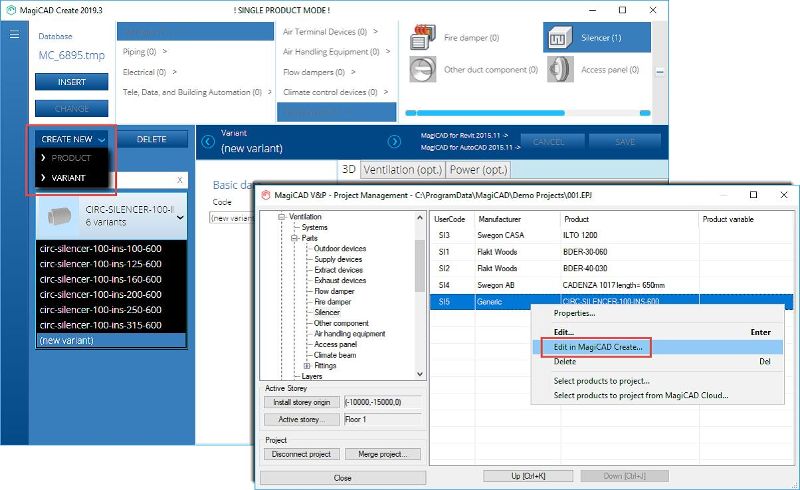Image resolution: width=800 pixels, height=490 pixels.
Task: Switch to the Power (opt.) tab
Action: pos(478,169)
